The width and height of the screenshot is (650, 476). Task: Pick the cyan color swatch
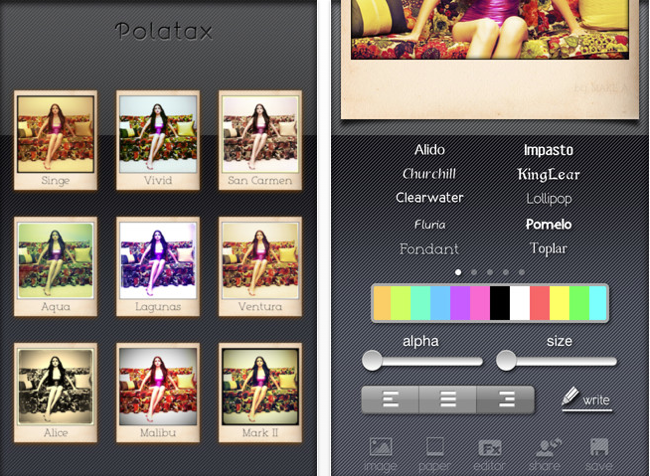pyautogui.click(x=598, y=303)
